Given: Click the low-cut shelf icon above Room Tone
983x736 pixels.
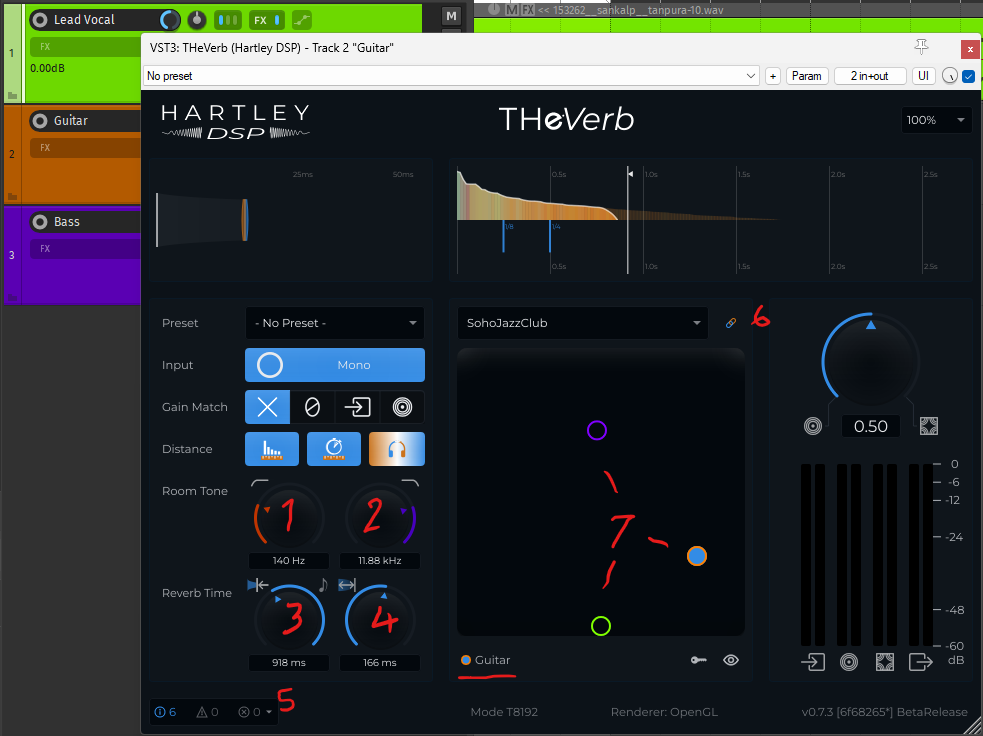Looking at the screenshot, I should [260, 483].
